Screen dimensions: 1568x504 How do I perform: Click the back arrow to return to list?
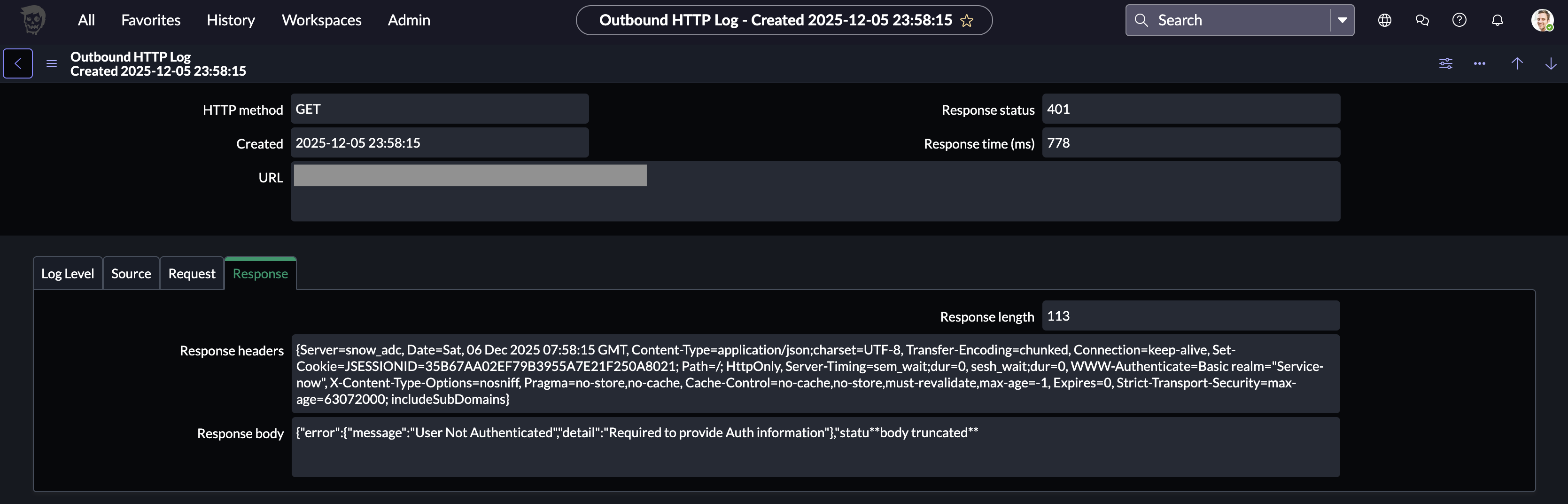pyautogui.click(x=18, y=63)
